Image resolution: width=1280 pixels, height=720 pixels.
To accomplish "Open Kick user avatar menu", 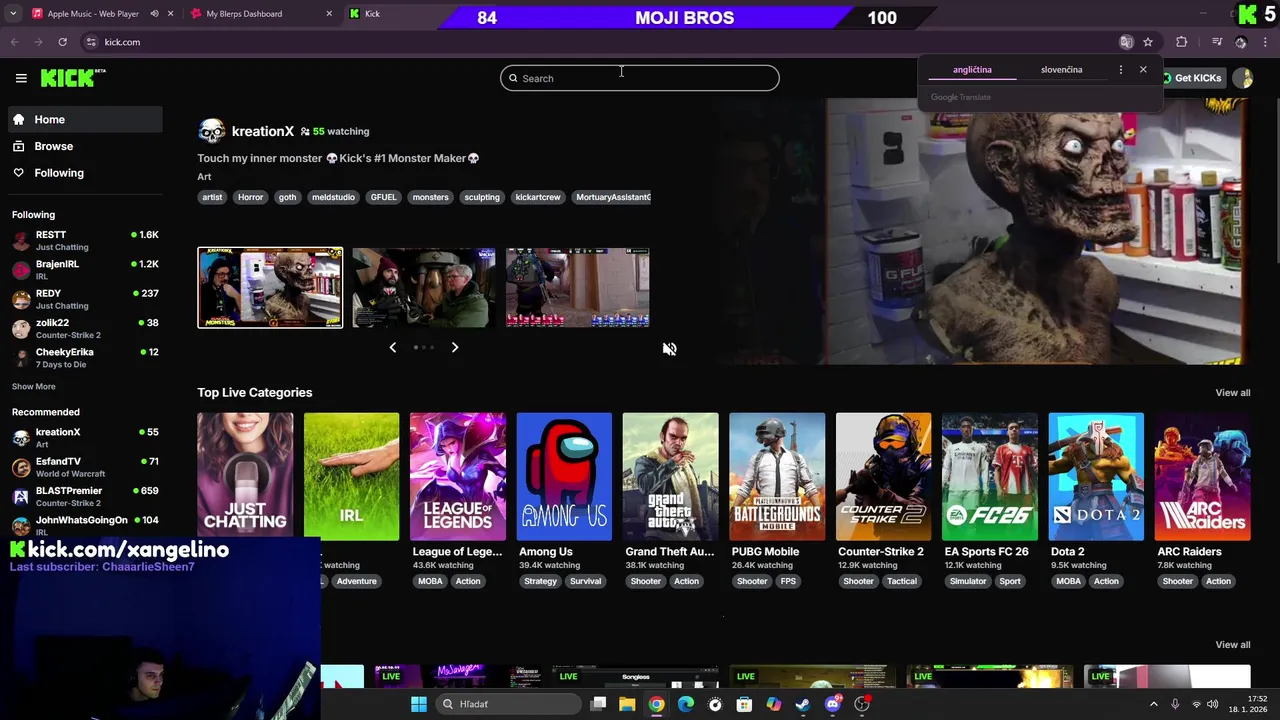I will (1243, 78).
